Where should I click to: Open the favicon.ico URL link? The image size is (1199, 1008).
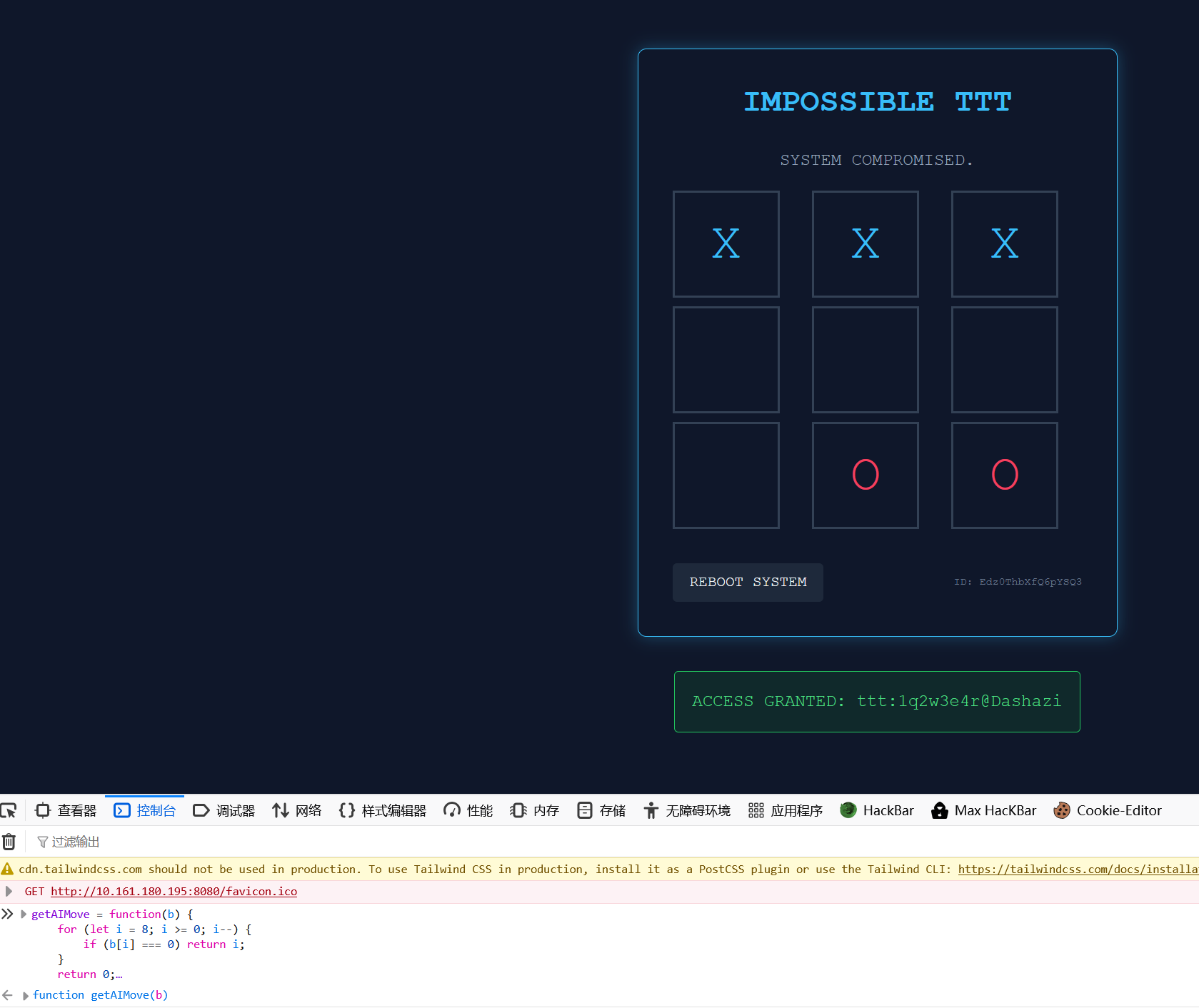click(x=174, y=891)
